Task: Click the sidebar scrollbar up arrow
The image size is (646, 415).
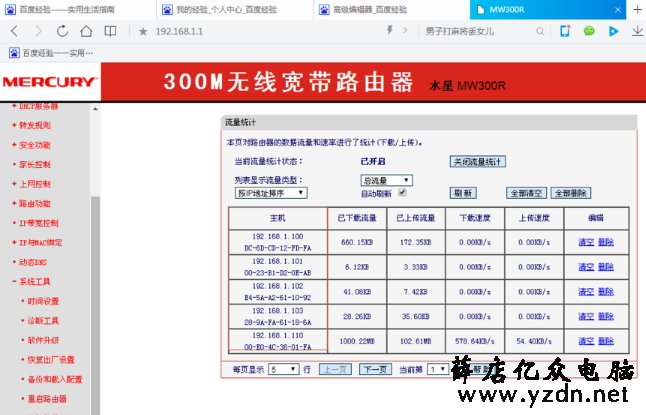Action: [95, 109]
